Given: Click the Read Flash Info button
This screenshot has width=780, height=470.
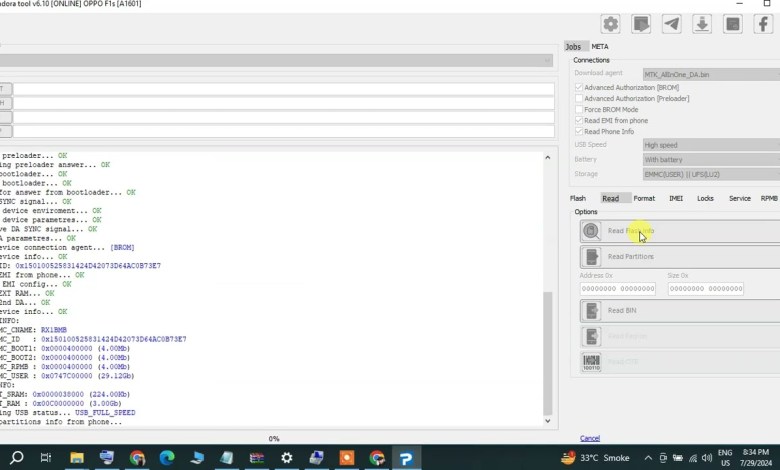Looking at the screenshot, I should (x=680, y=231).
